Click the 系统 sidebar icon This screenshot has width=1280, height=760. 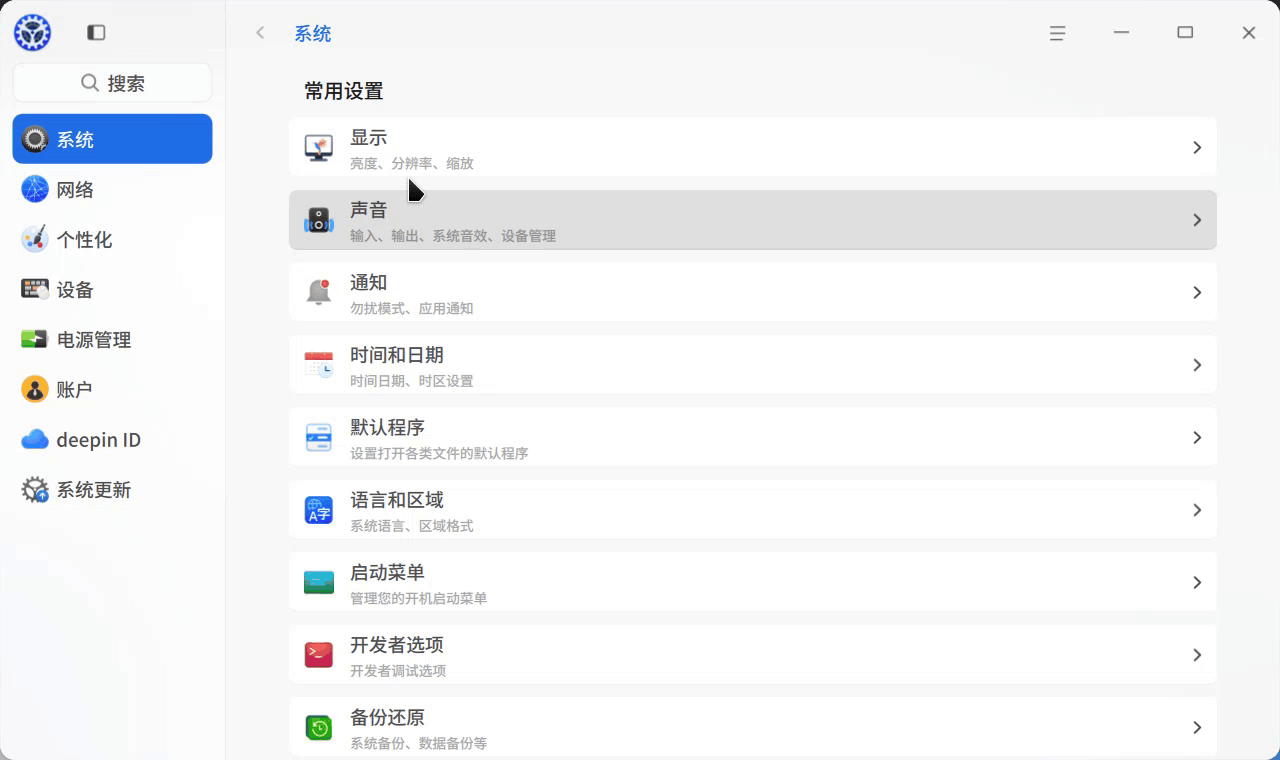[x=35, y=139]
